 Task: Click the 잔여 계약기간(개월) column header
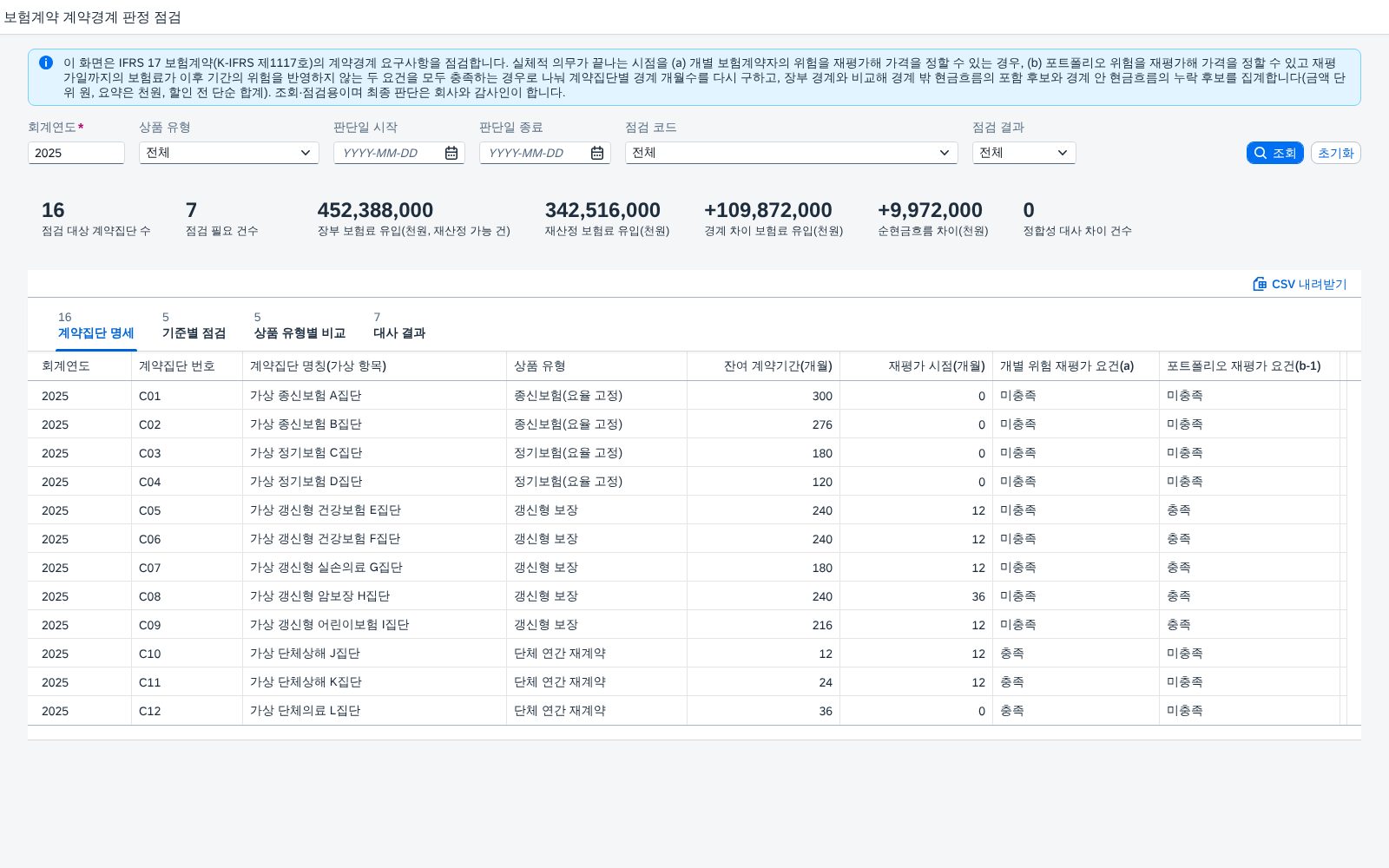tap(764, 366)
